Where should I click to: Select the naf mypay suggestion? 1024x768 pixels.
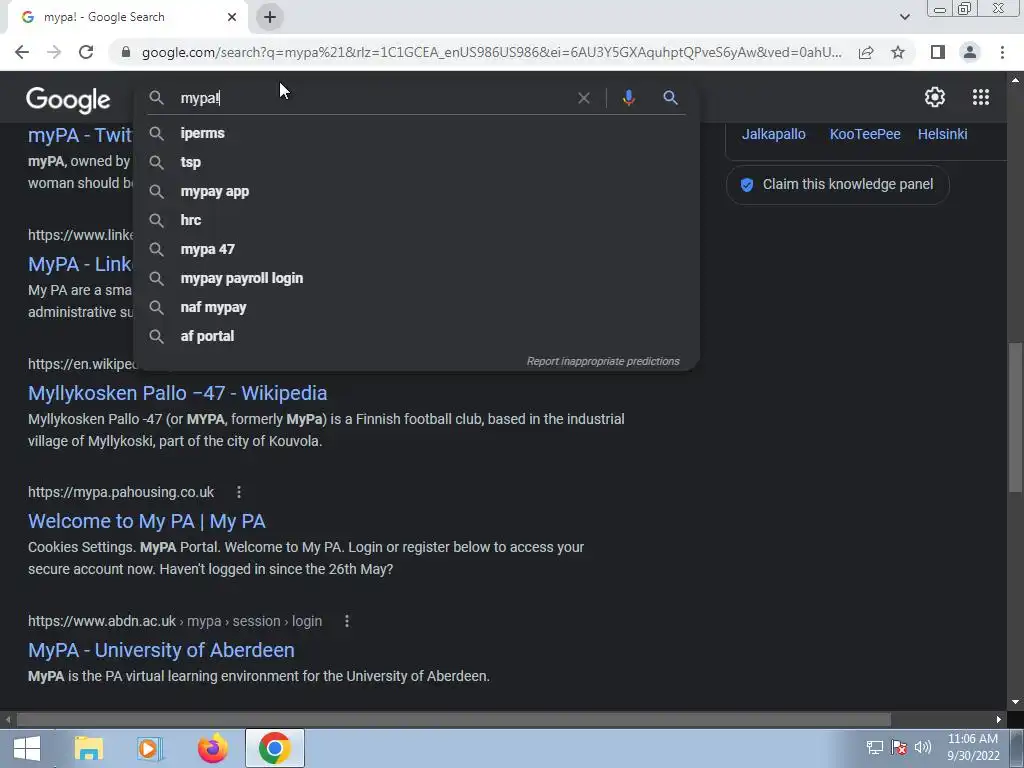pyautogui.click(x=416, y=308)
